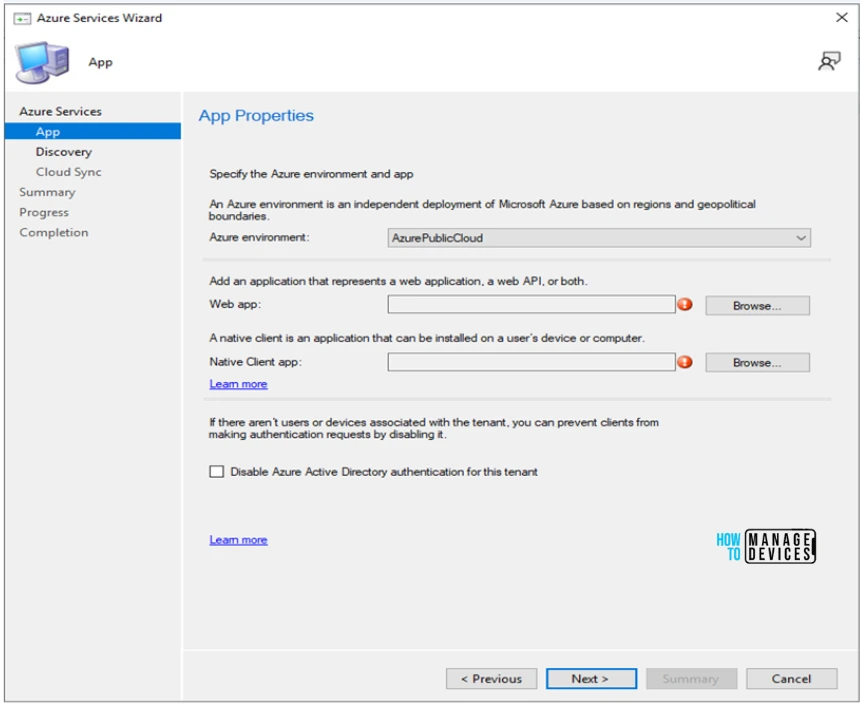Open Learn more link under Native Client app
Viewport: 860px width, 704px height.
click(x=239, y=384)
